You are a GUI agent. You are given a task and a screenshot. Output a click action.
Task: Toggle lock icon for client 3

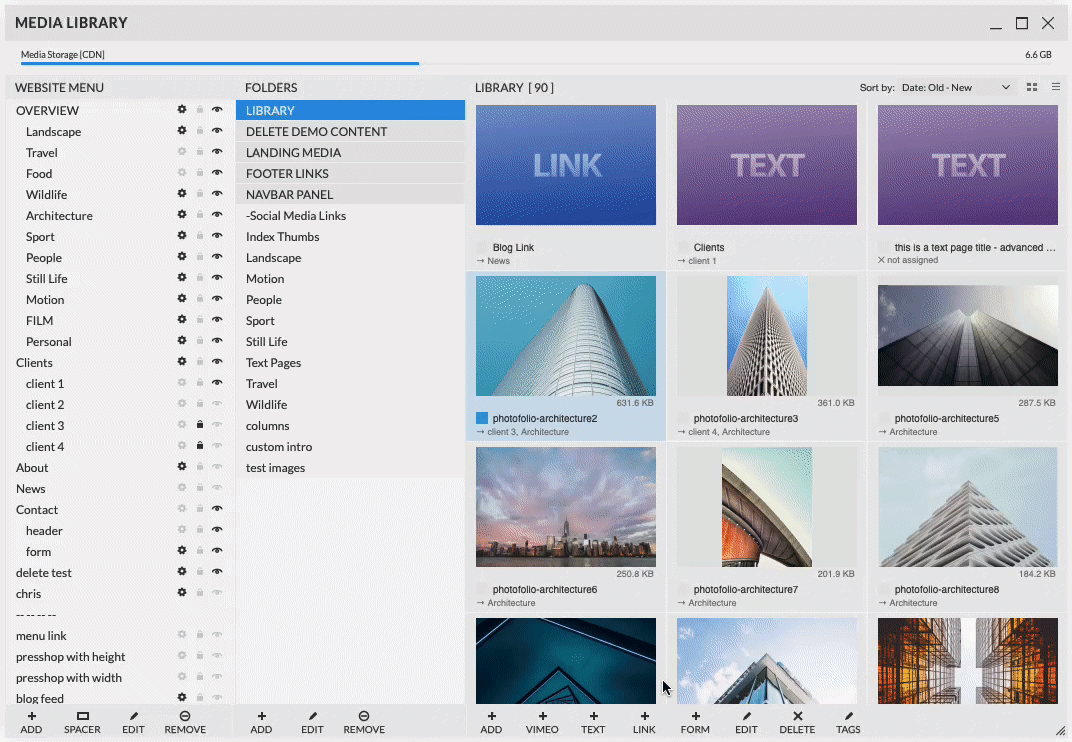[x=200, y=425]
